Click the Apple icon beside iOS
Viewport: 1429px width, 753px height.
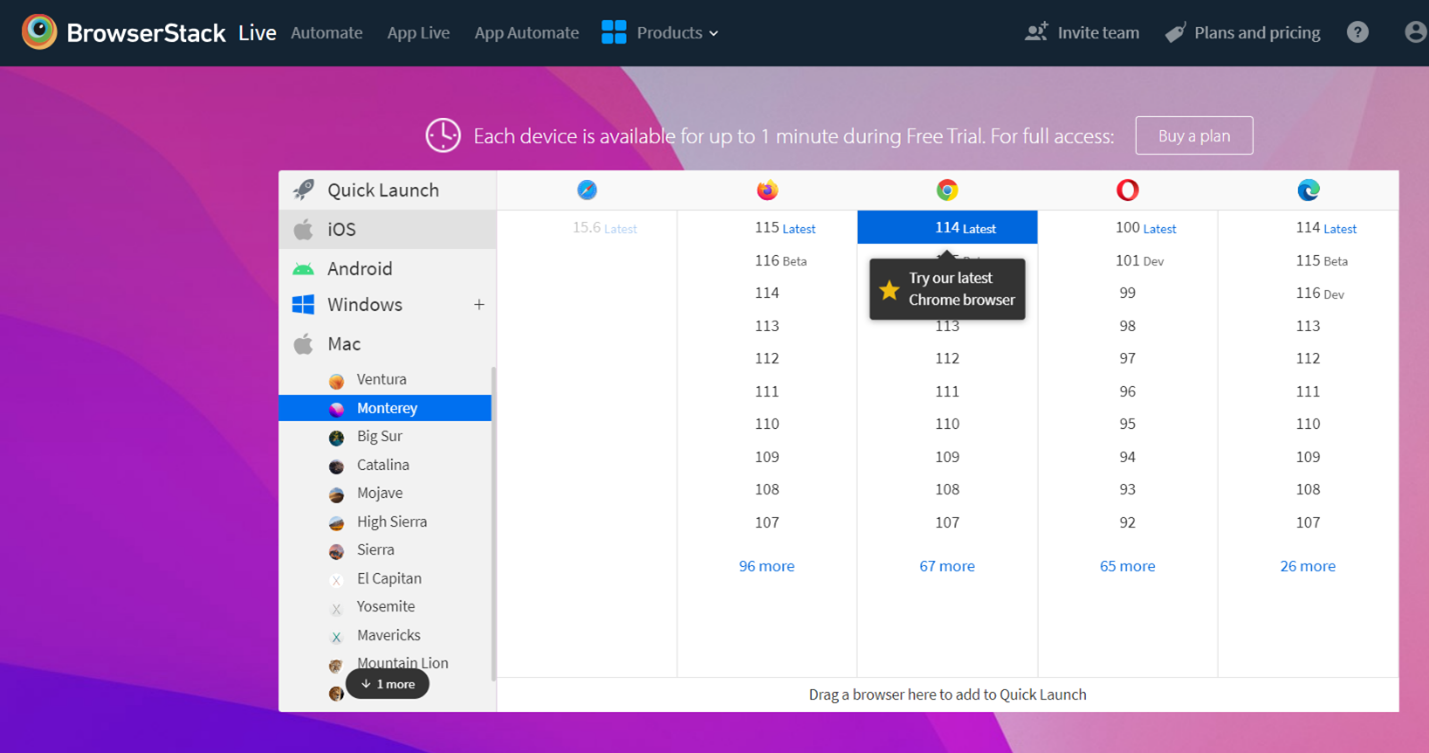tap(303, 229)
